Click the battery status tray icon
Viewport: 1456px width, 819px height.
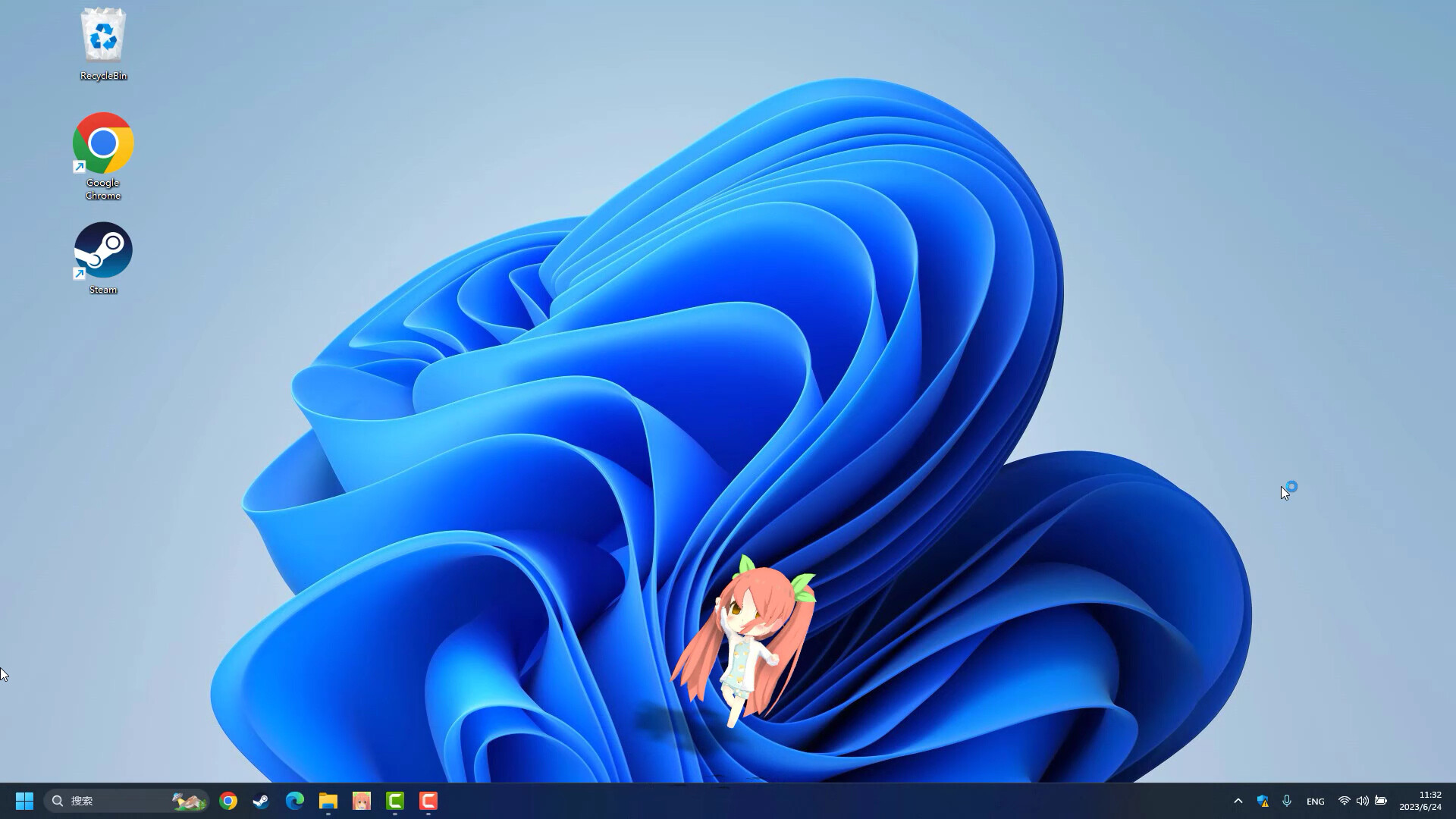(x=1381, y=801)
